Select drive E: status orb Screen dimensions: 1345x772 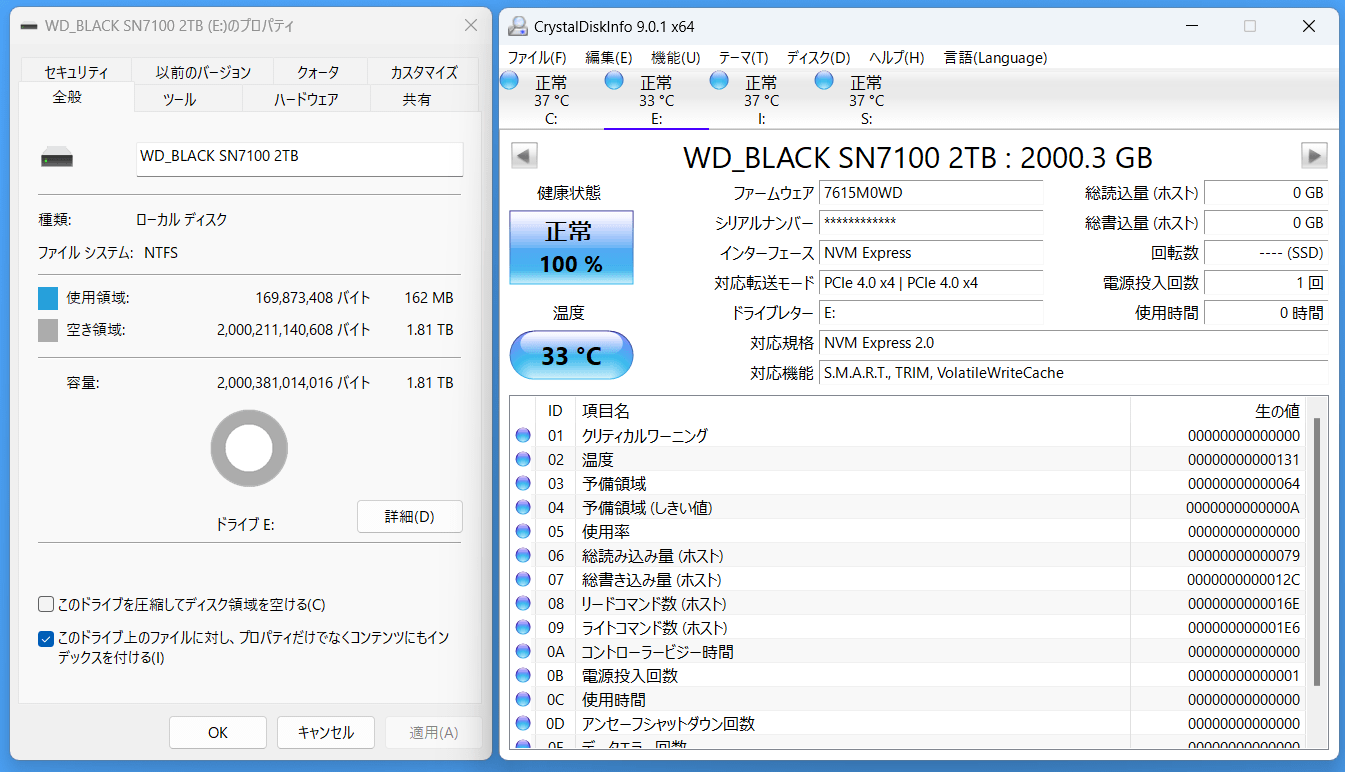614,80
